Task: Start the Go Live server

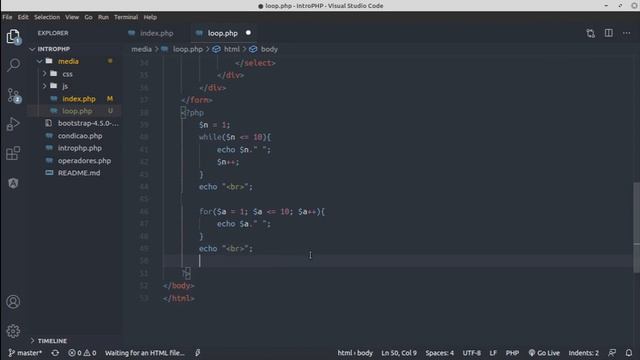Action: 544,353
